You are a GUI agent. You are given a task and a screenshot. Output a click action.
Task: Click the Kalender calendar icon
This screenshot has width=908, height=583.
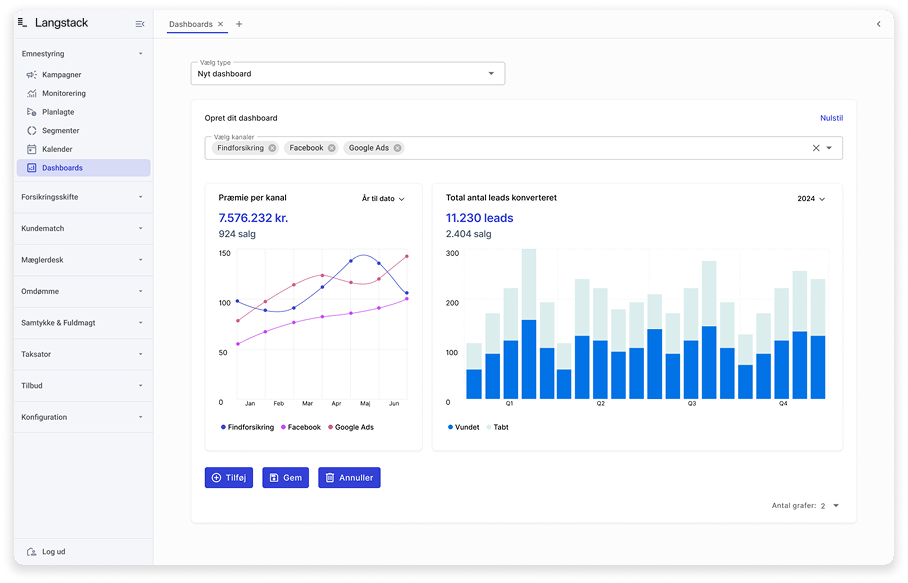coord(32,149)
